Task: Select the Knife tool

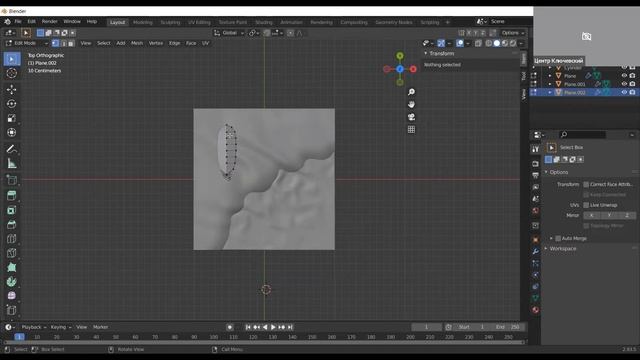Action: click(x=12, y=253)
